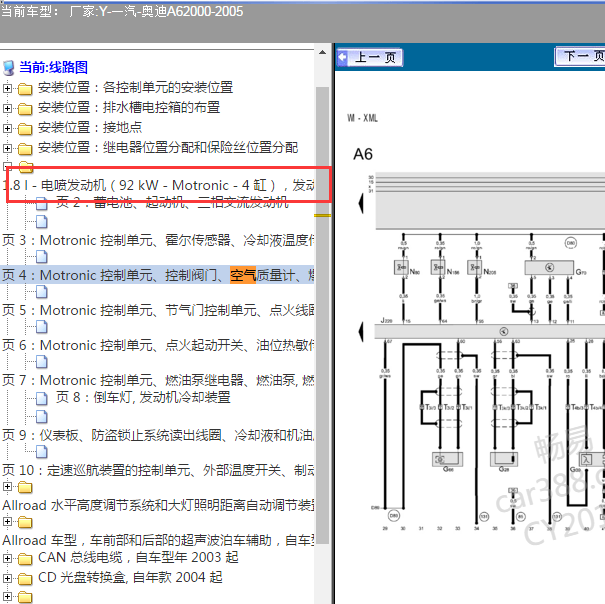Image resolution: width=605 pixels, height=604 pixels.
Task: Expand the 排水槽电控箱的布置 folder
Action: [x=7, y=108]
